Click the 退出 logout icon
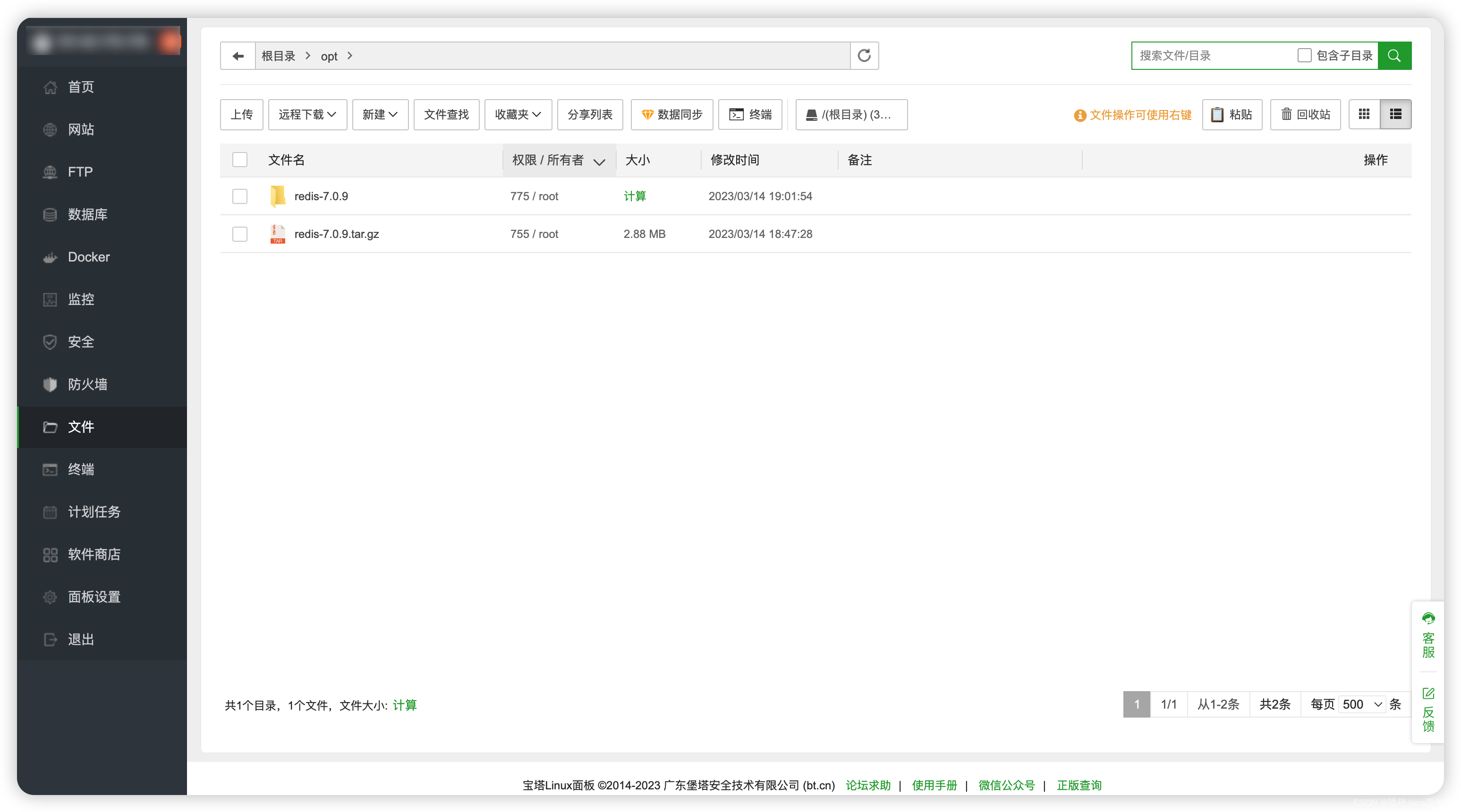This screenshot has height=812, width=1461. (x=50, y=639)
